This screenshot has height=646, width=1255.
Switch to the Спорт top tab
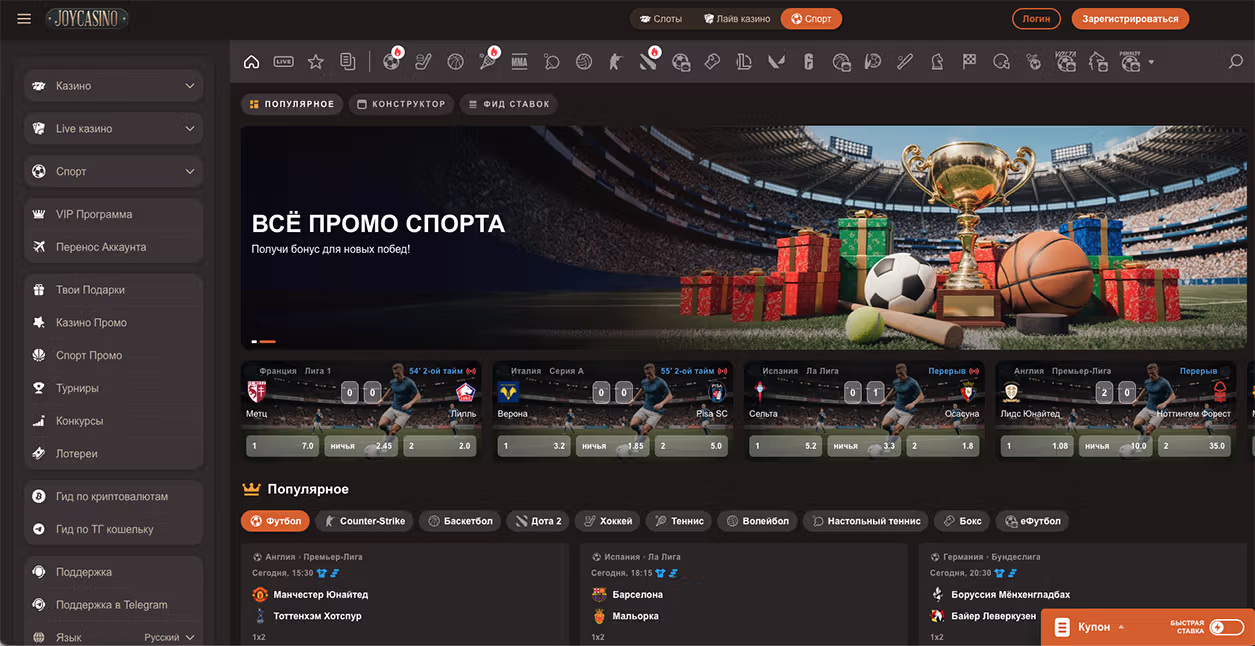tap(811, 19)
